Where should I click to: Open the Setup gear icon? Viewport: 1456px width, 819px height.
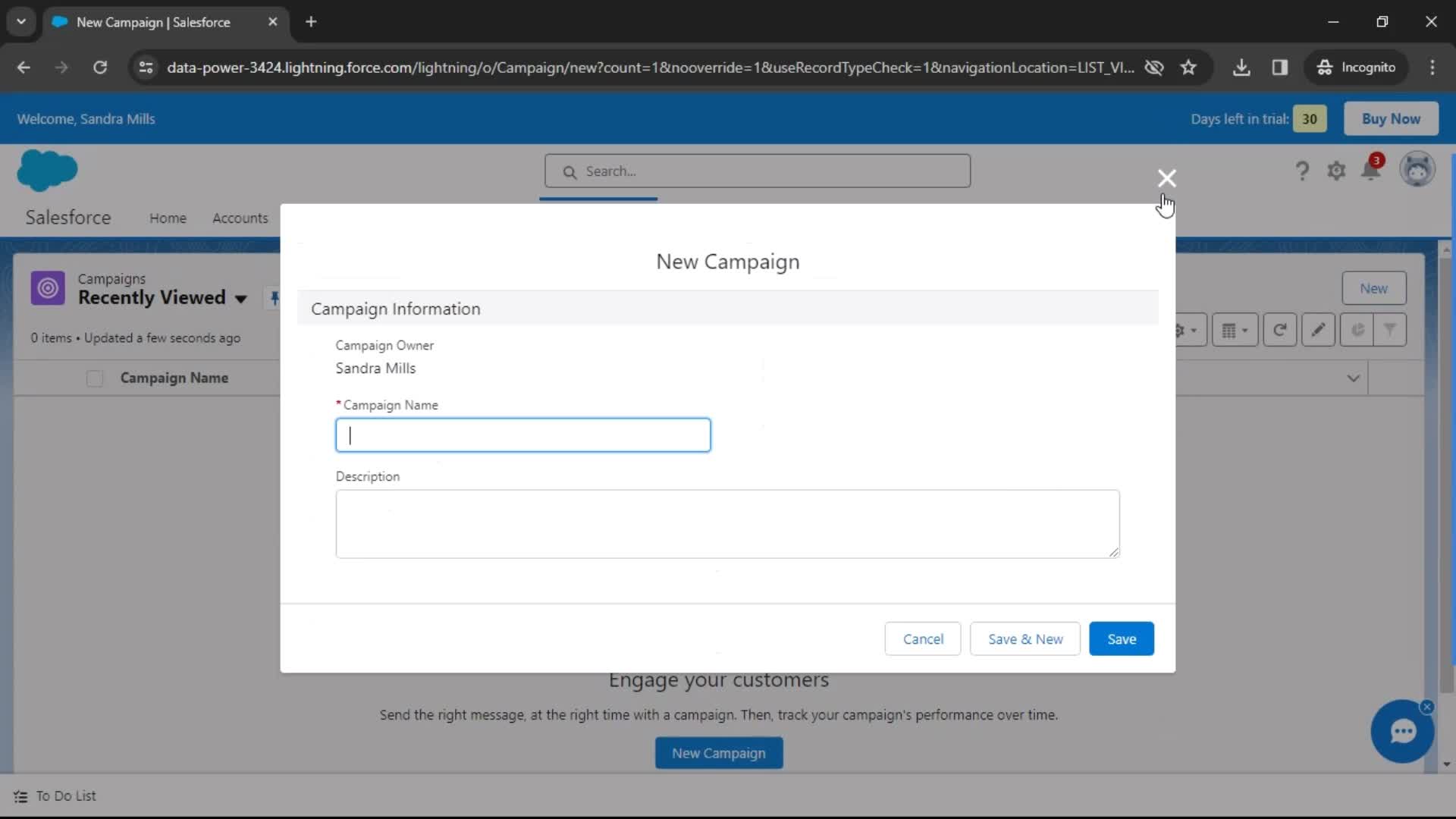[1336, 171]
